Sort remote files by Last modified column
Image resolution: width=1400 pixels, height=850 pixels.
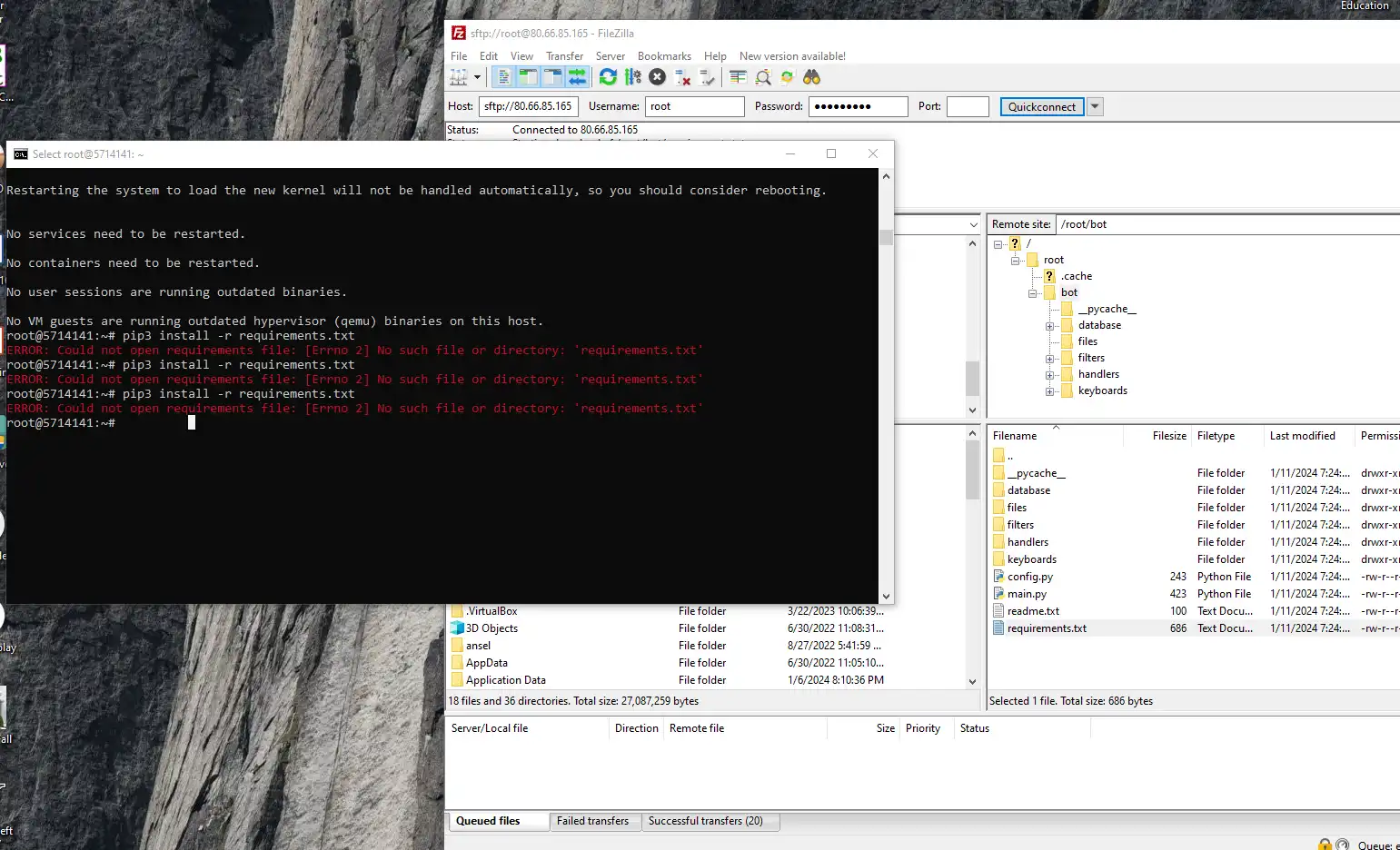point(1310,436)
